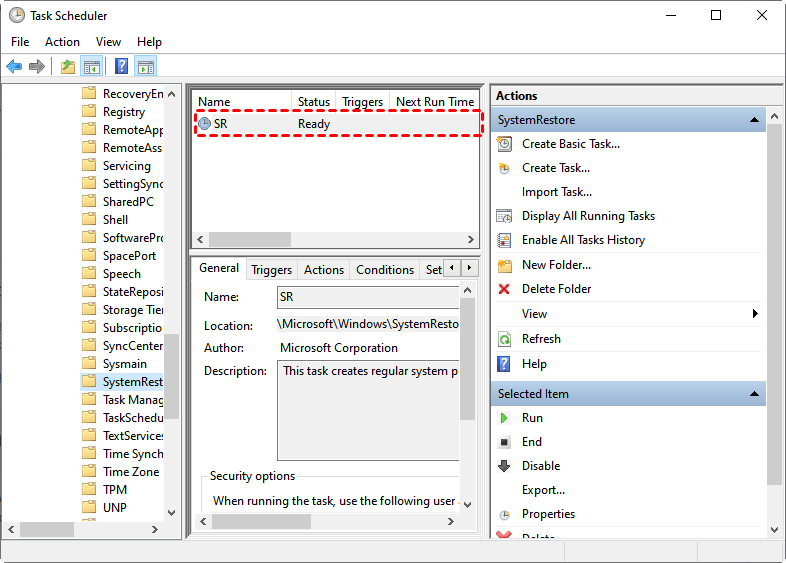Click the Registry folder icon

pos(89,111)
